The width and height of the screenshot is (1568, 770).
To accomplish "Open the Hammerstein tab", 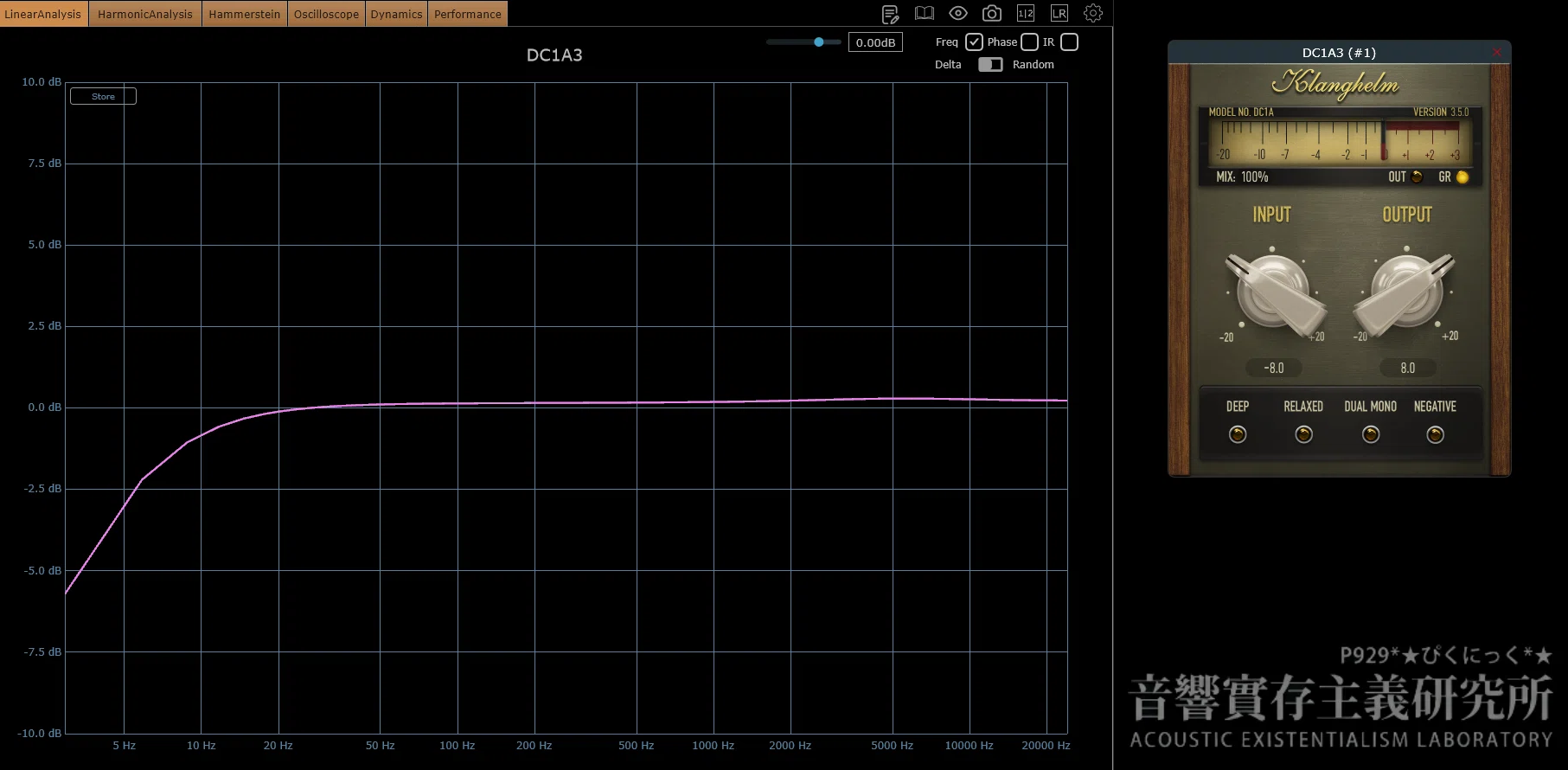I will coord(245,14).
